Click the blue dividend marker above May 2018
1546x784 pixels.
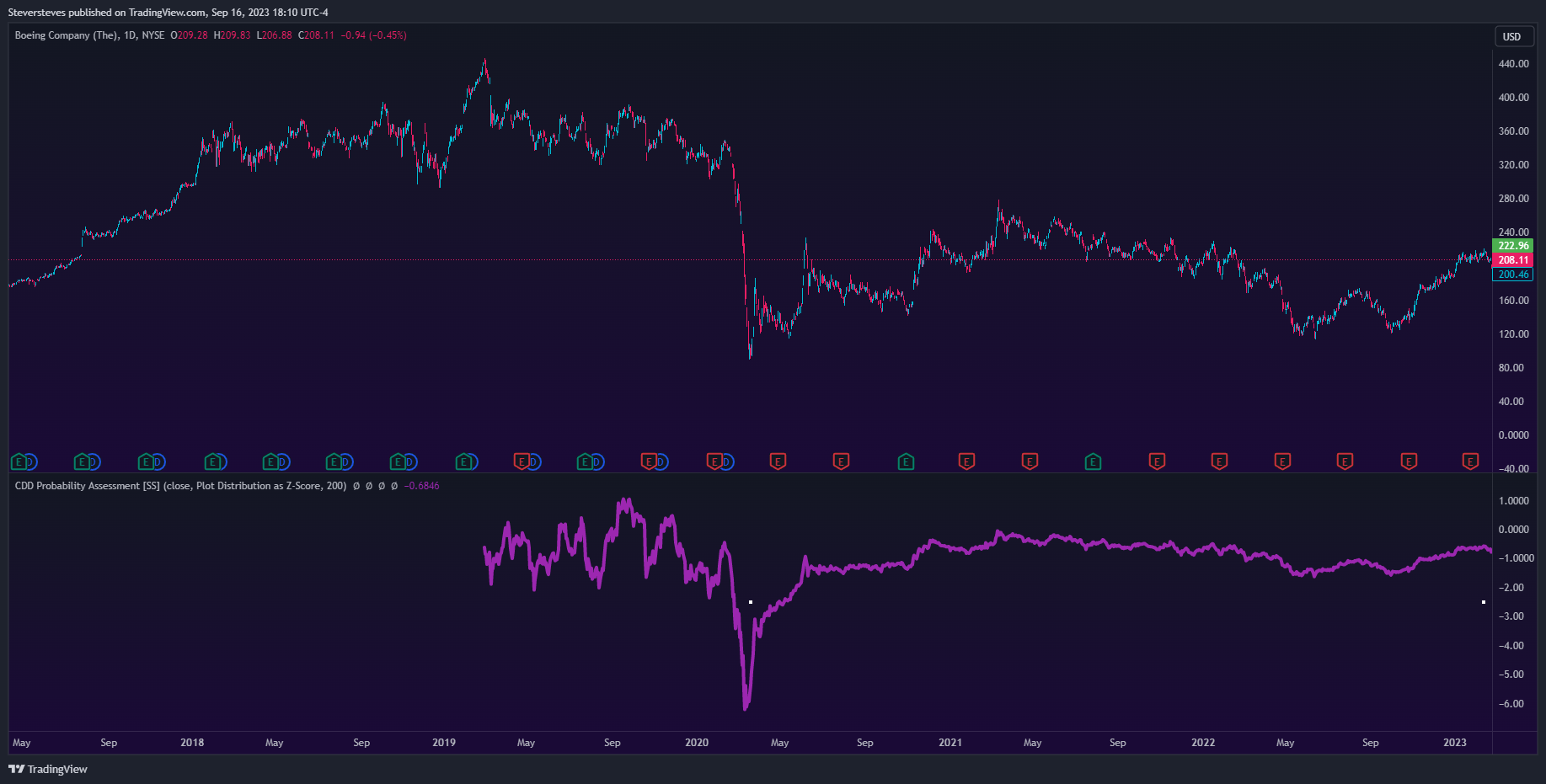[282, 461]
